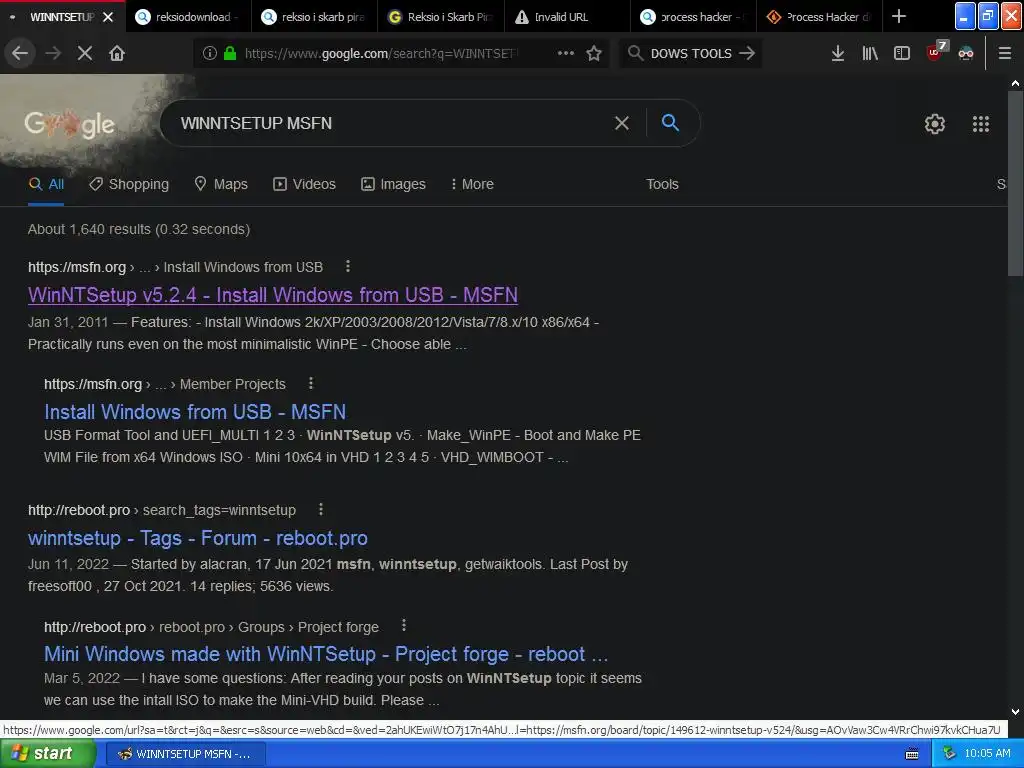Switch to the process hacker search tab
1024x768 pixels.
click(x=694, y=17)
